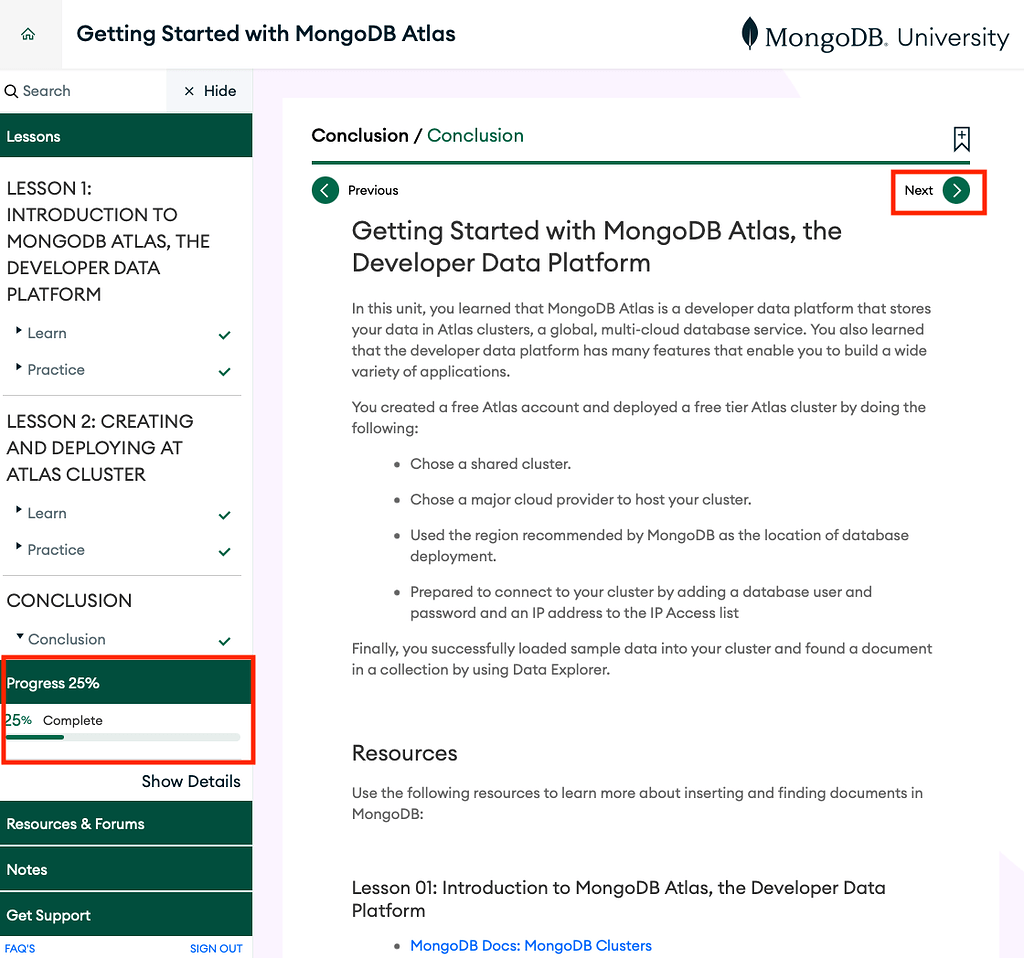This screenshot has width=1024, height=958.
Task: Click the Conclusion item completion checkmark
Action: (225, 641)
